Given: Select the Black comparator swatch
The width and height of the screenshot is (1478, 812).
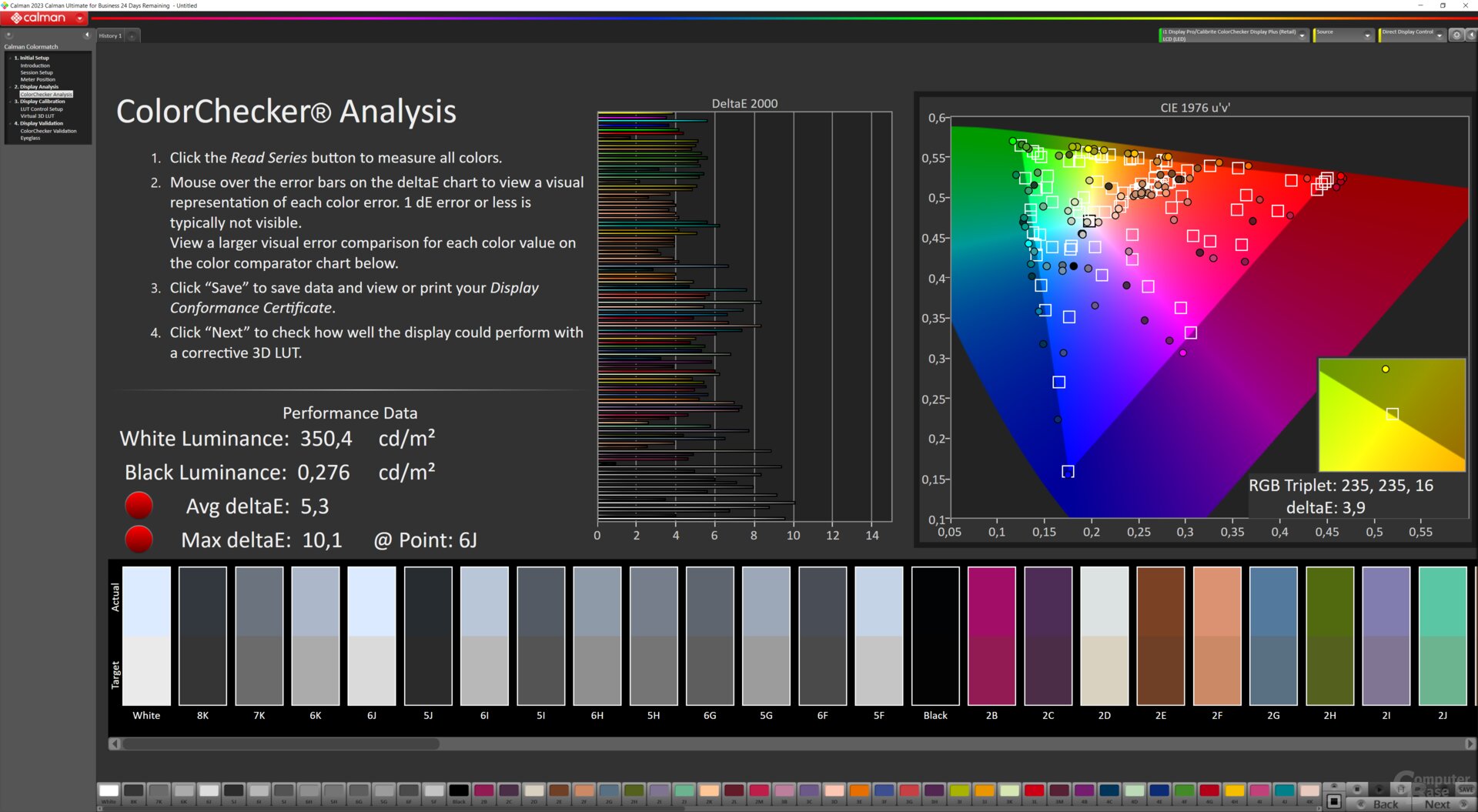Looking at the screenshot, I should 935,636.
